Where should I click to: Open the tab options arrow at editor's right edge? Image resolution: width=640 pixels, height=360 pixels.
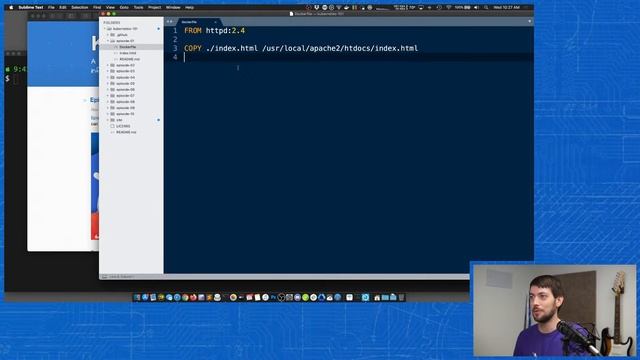[x=530, y=21]
